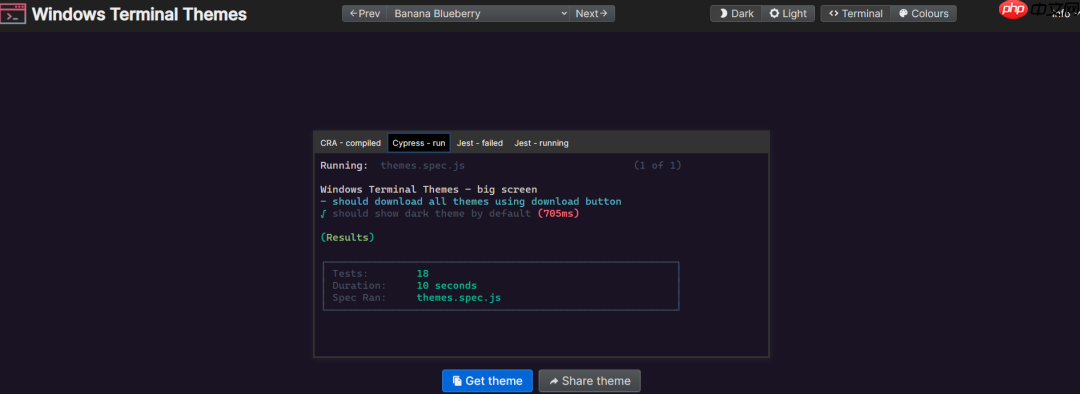Click the Share theme button
The height and width of the screenshot is (394, 1080).
(x=590, y=381)
